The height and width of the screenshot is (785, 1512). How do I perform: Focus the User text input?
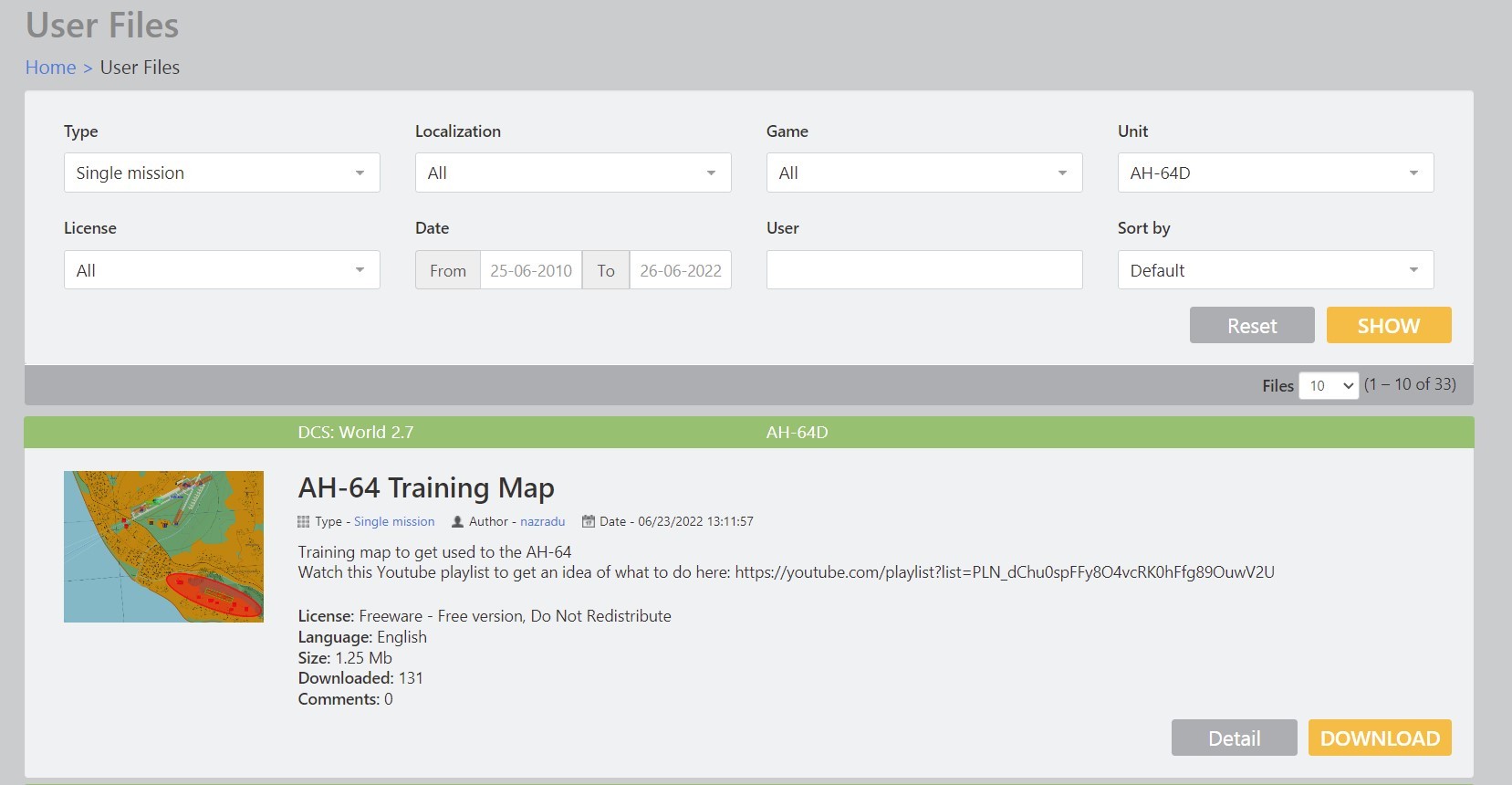pyautogui.click(x=924, y=270)
